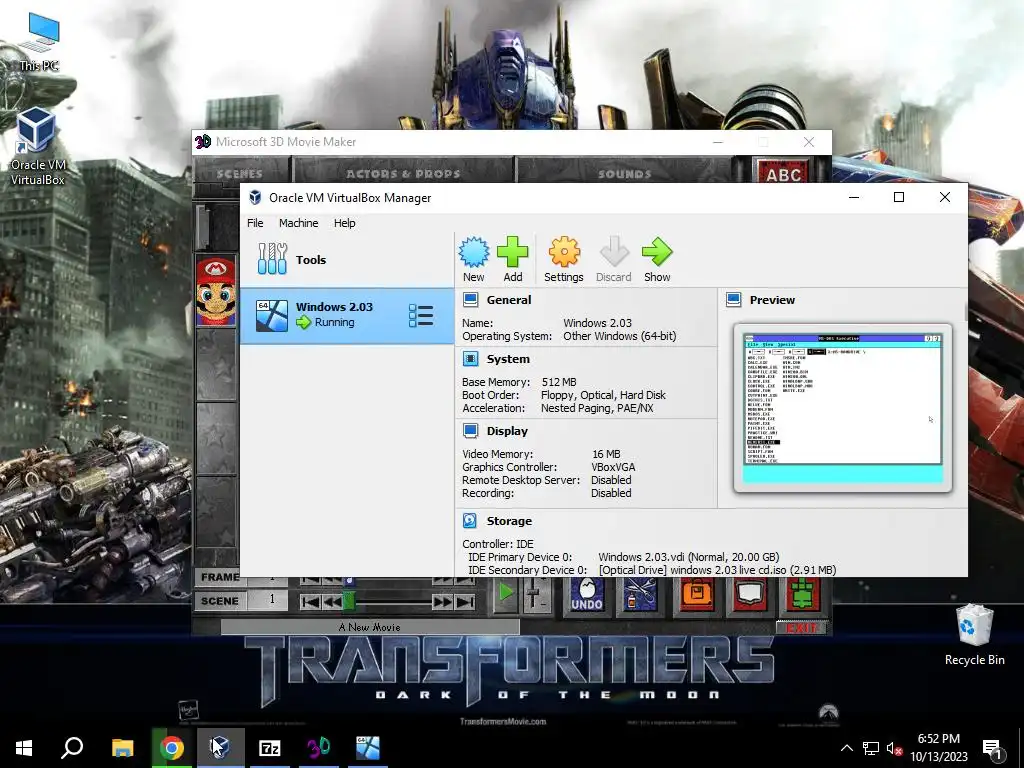Click the General section header

coord(509,300)
